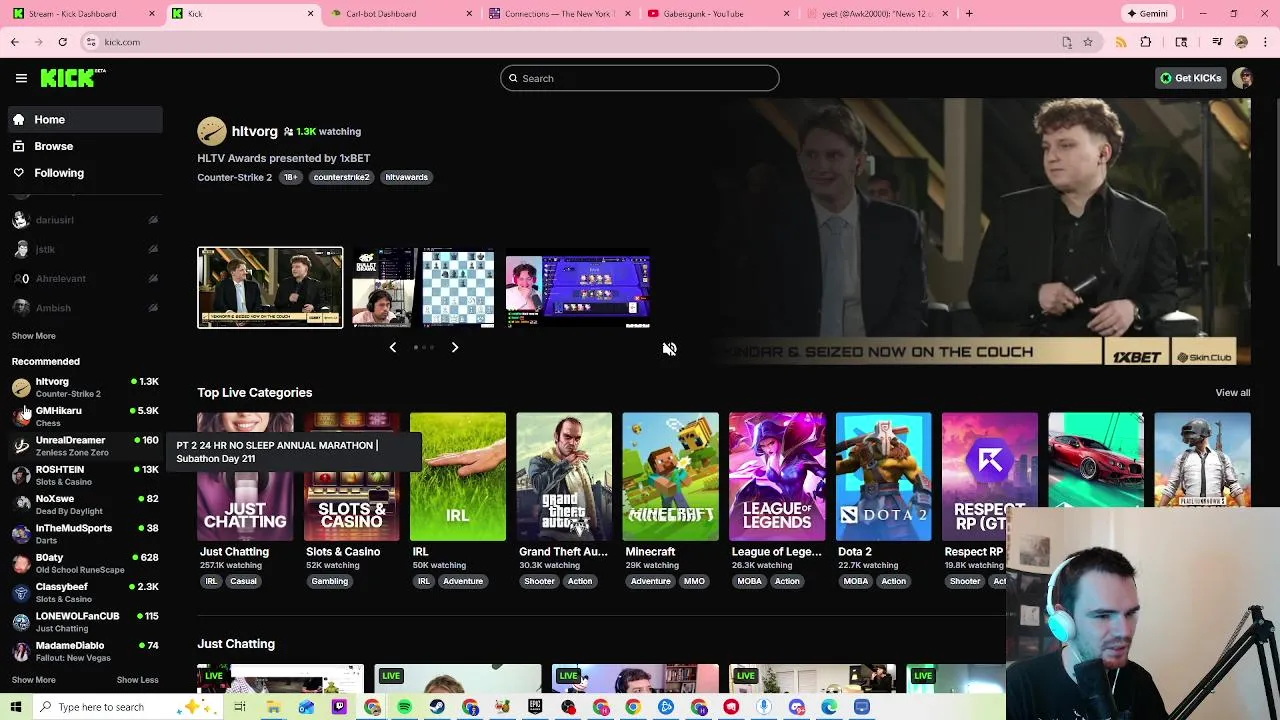Open hltvorg channel name link

click(255, 131)
